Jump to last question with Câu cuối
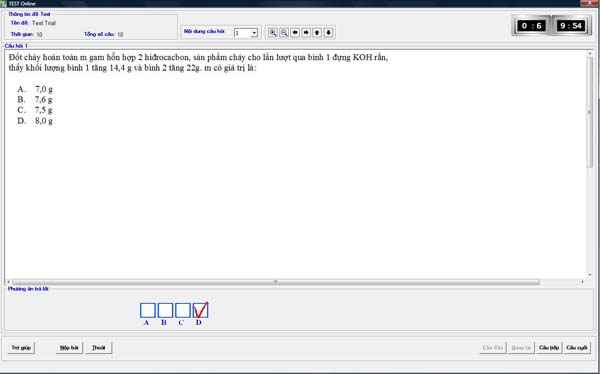600x374 pixels. (577, 348)
